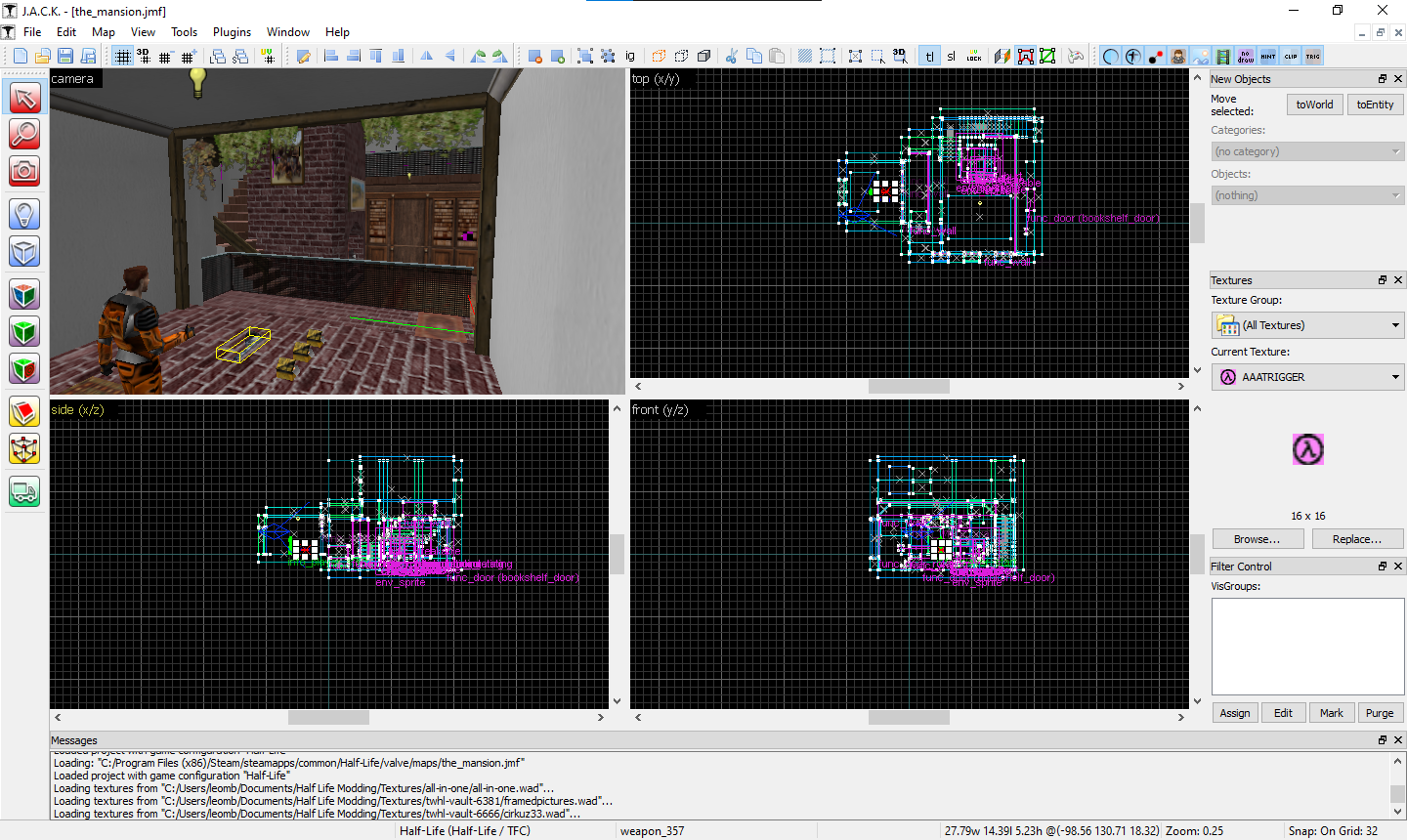Expand the Texture Group dropdown
The width and height of the screenshot is (1407, 840).
point(1307,325)
